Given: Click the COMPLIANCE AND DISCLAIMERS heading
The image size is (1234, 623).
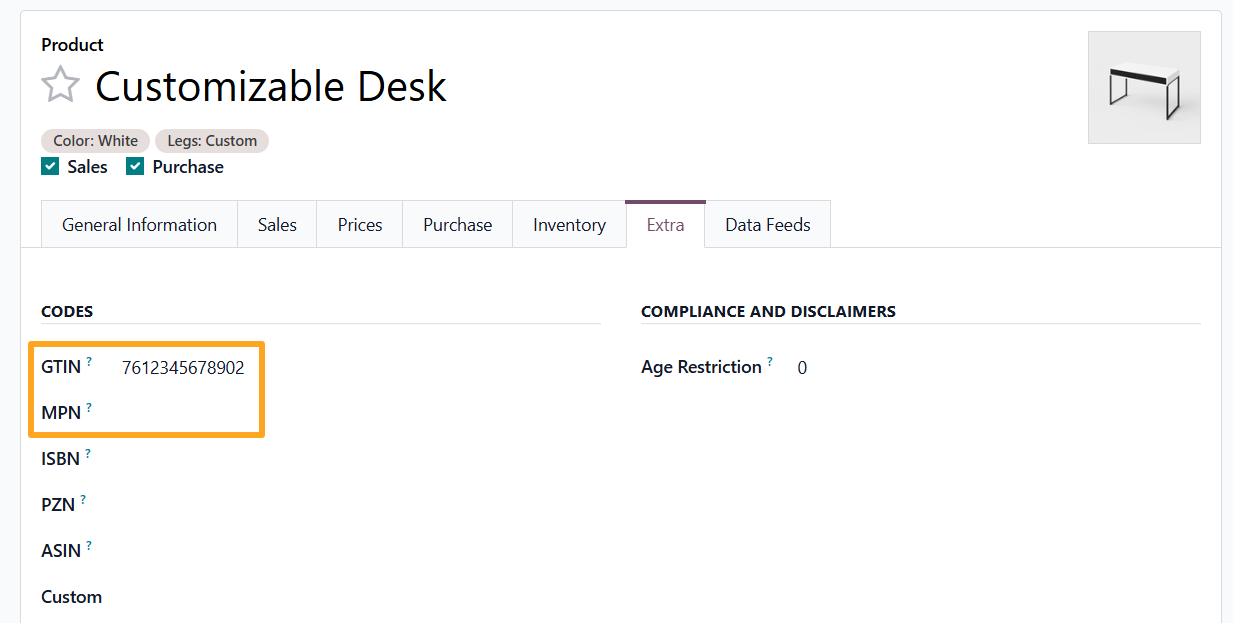Looking at the screenshot, I should click(x=768, y=311).
